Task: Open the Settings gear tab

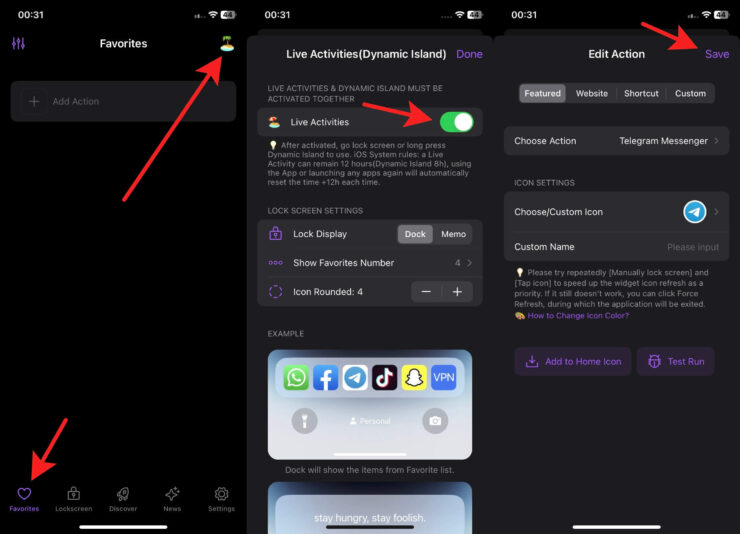Action: (221, 498)
